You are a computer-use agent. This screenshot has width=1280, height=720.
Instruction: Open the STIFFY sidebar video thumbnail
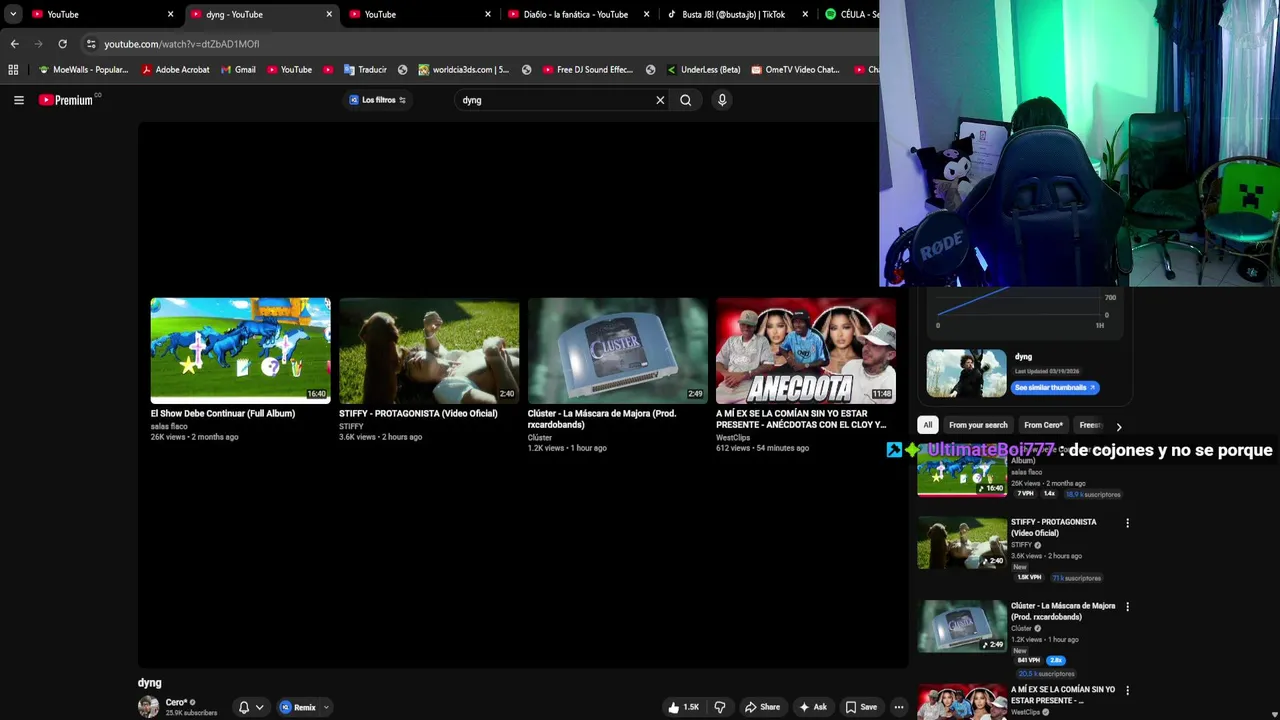click(x=962, y=542)
